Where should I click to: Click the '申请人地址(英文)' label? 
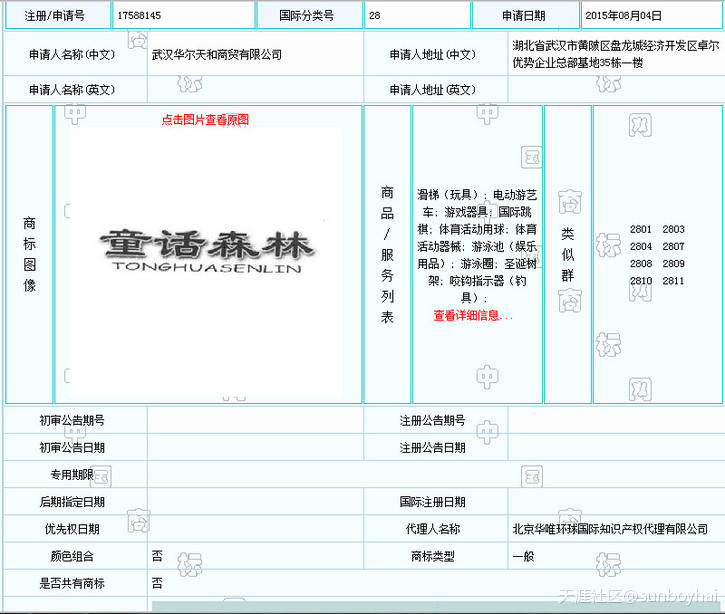433,89
